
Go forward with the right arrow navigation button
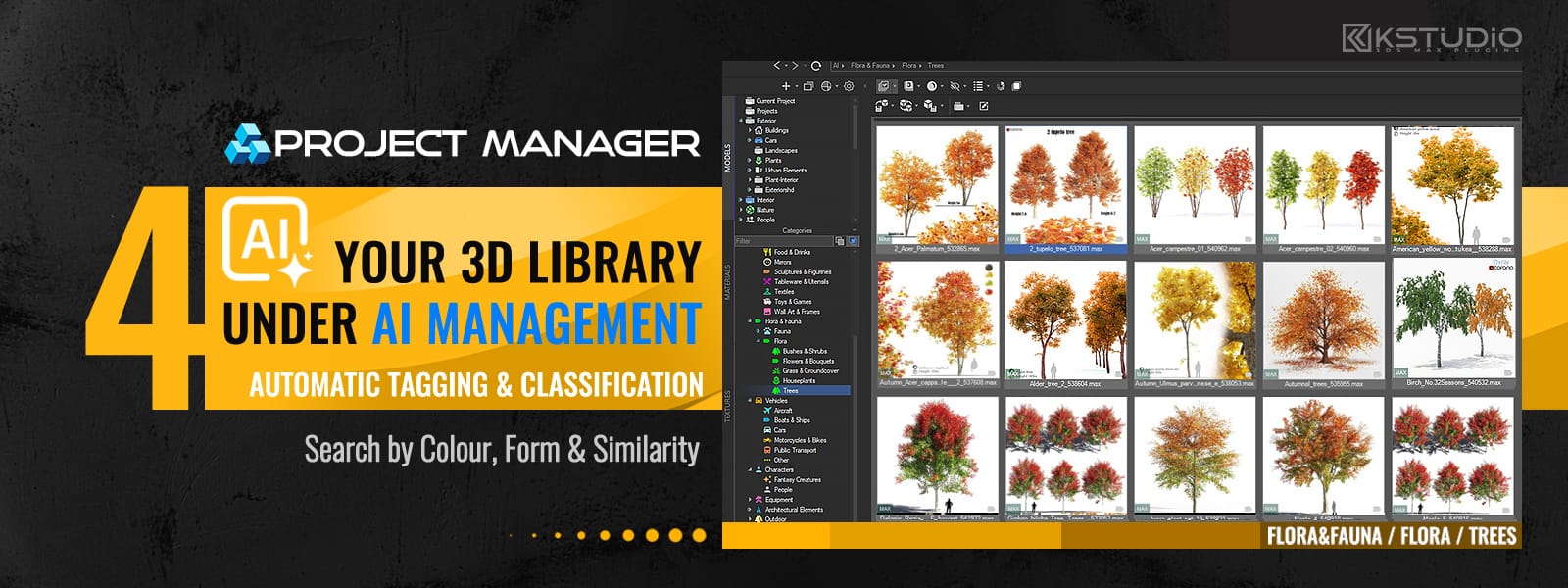tap(795, 65)
